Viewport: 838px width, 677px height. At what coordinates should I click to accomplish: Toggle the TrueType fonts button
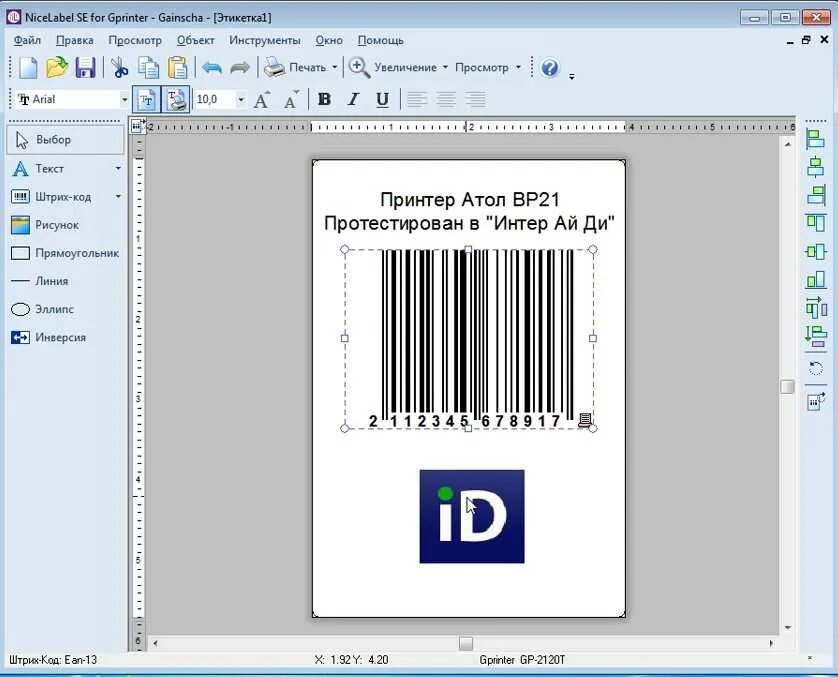(x=146, y=99)
